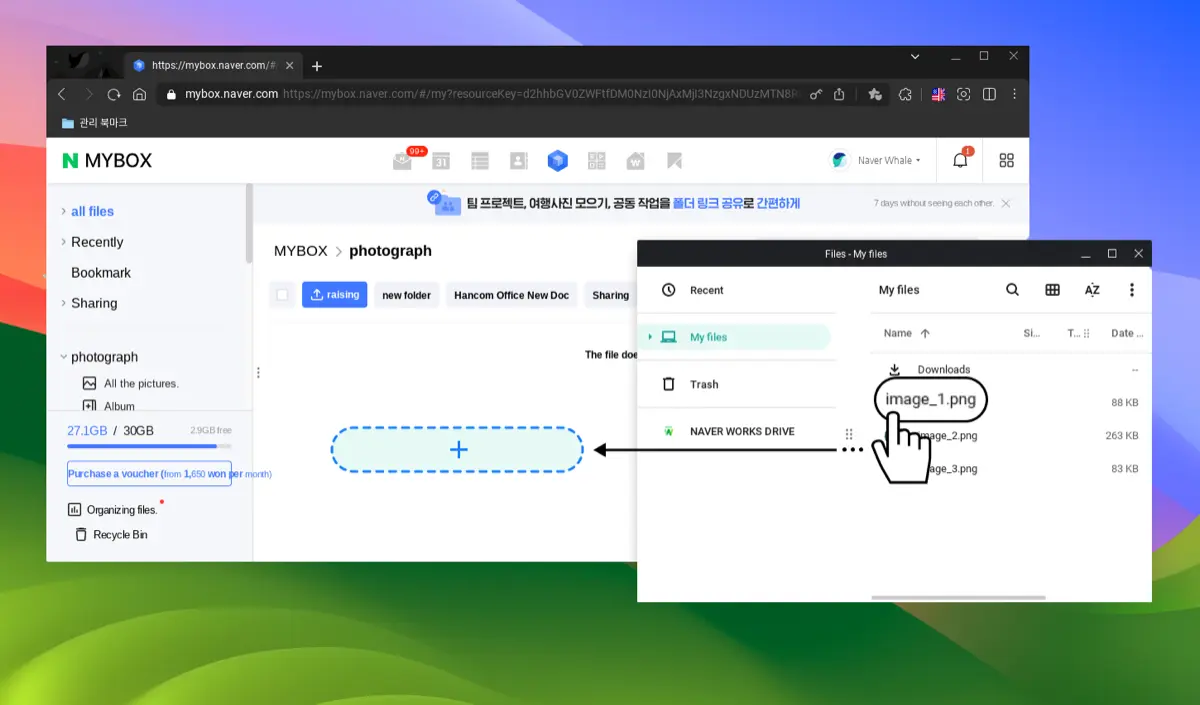
Task: Open Naver Mail from the top icon bar
Action: 403,161
